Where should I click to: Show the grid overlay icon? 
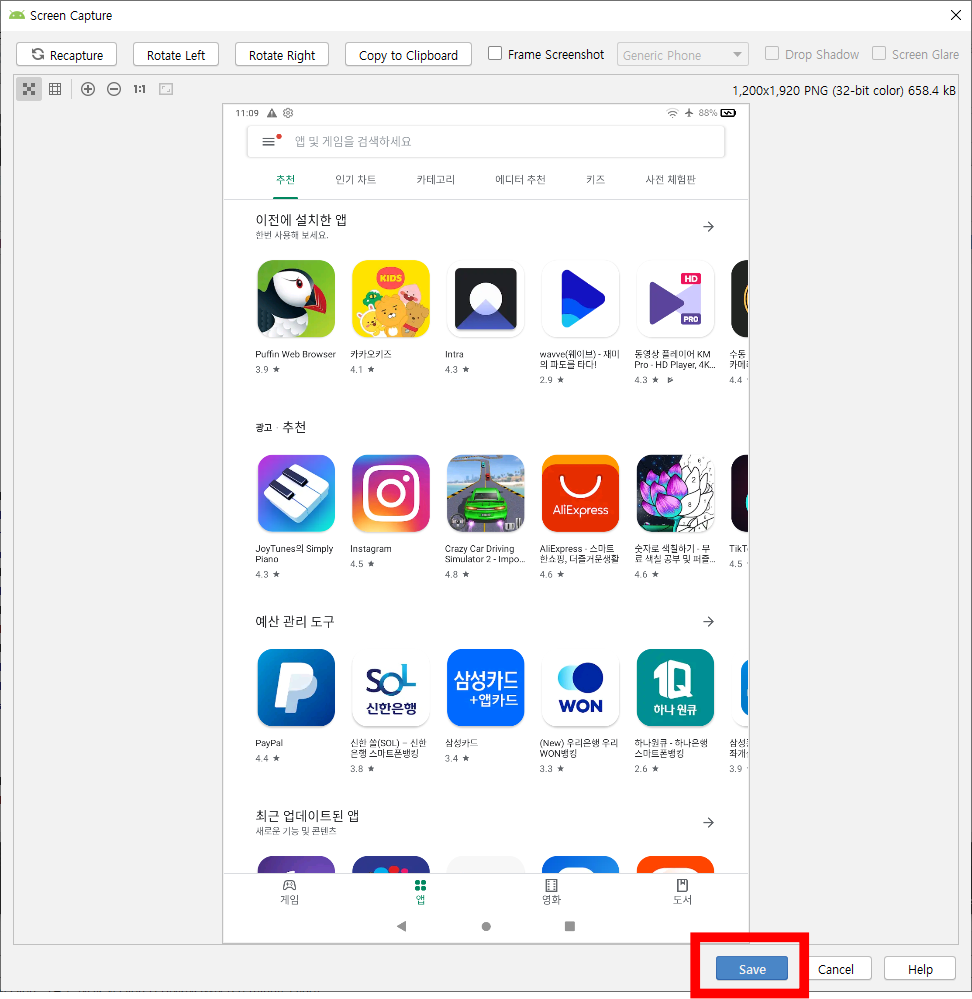pyautogui.click(x=55, y=89)
